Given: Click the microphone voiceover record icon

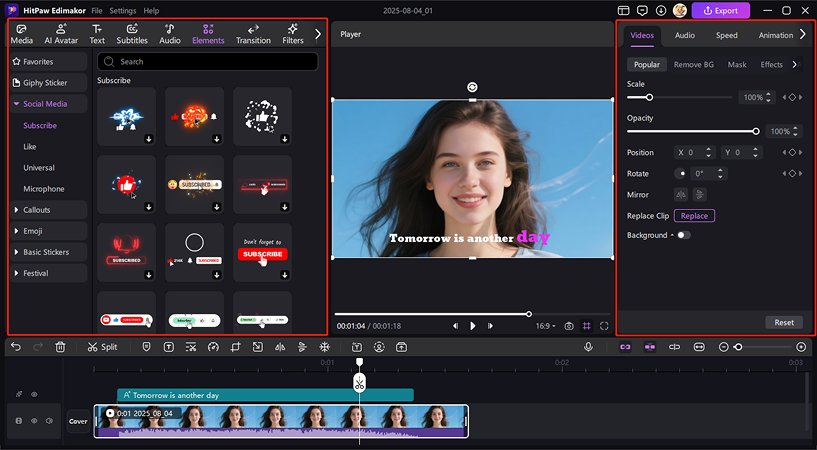Looking at the screenshot, I should coord(588,347).
